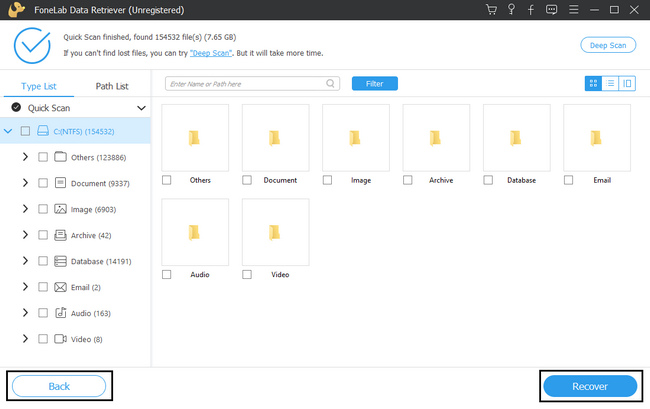Follow the "Deep Scan" hyperlink

pos(211,53)
